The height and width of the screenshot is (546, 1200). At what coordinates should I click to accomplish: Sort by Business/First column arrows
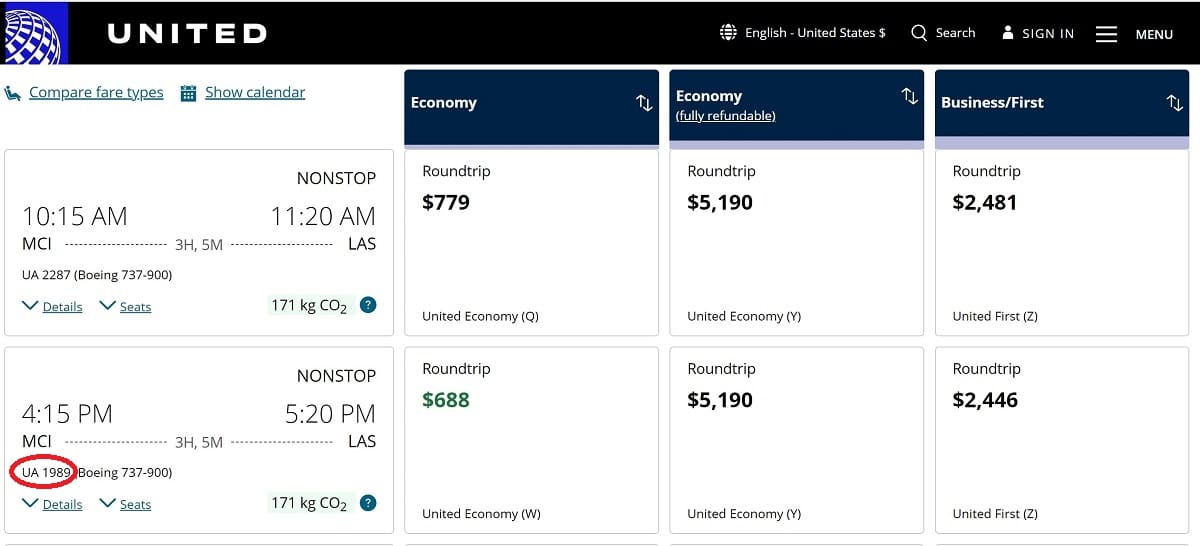click(1174, 103)
